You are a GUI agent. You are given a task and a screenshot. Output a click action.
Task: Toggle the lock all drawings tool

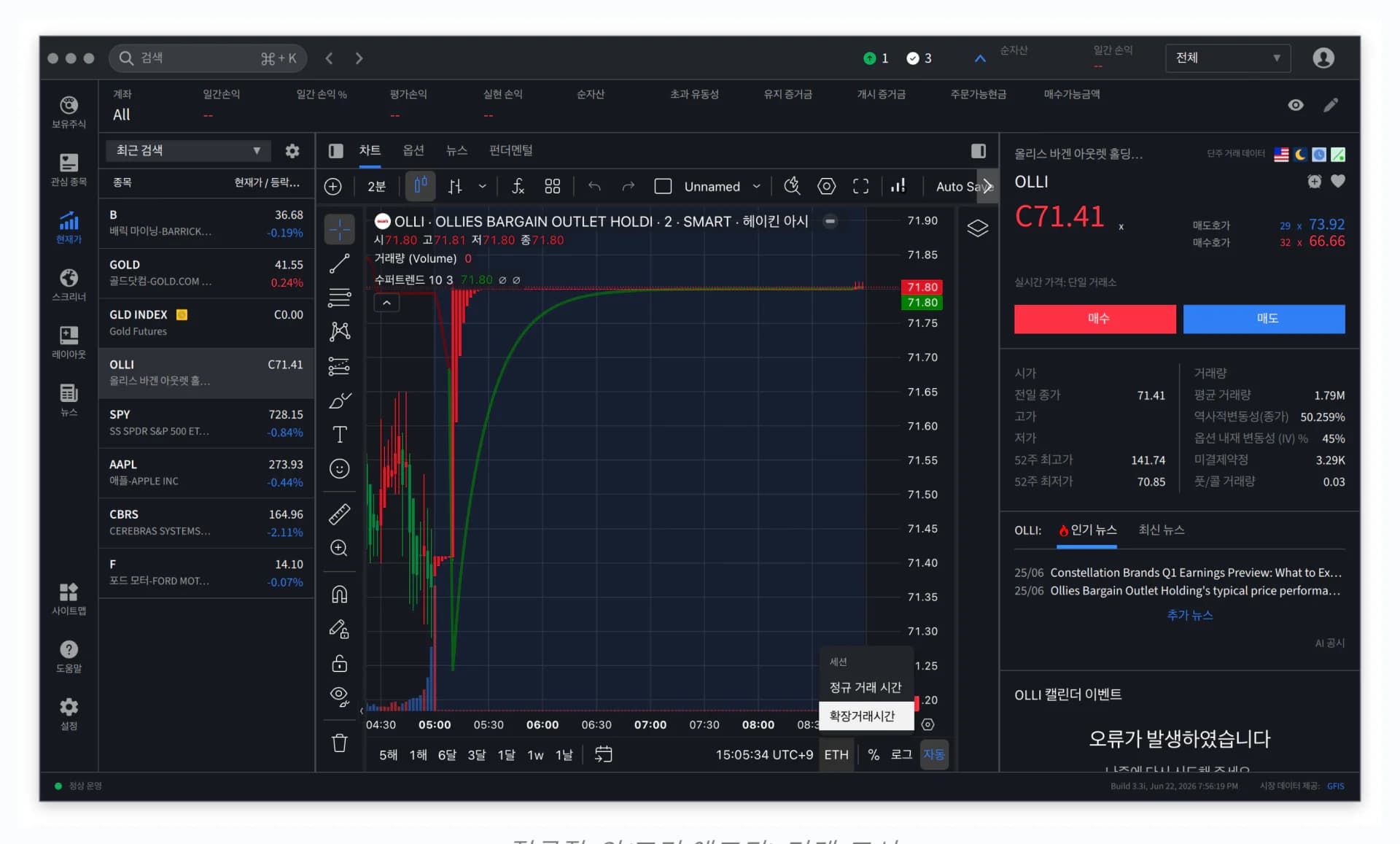[340, 663]
